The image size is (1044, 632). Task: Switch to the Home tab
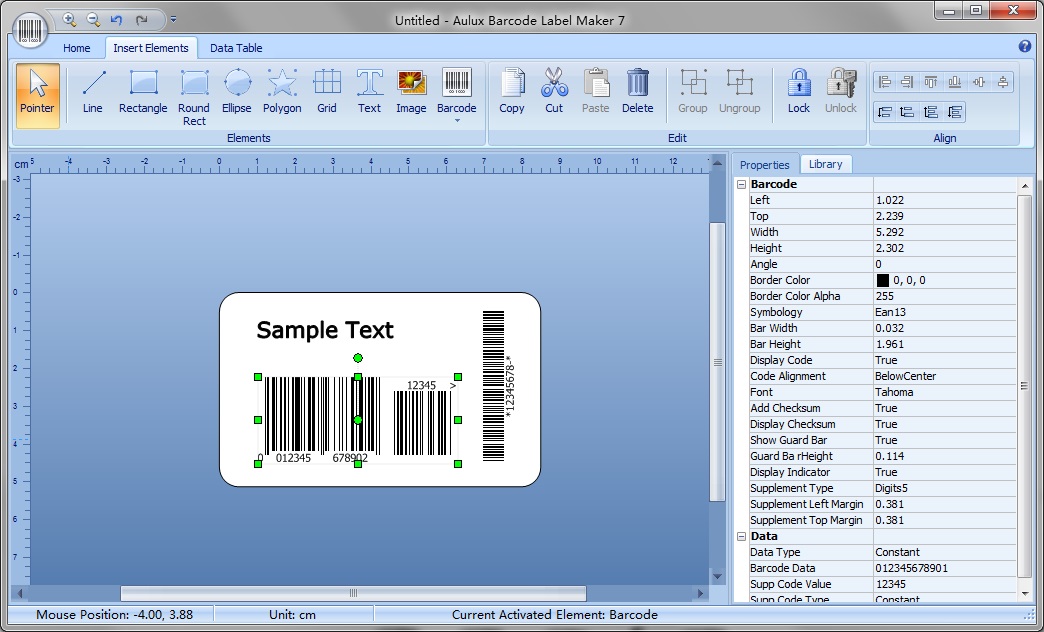click(77, 48)
